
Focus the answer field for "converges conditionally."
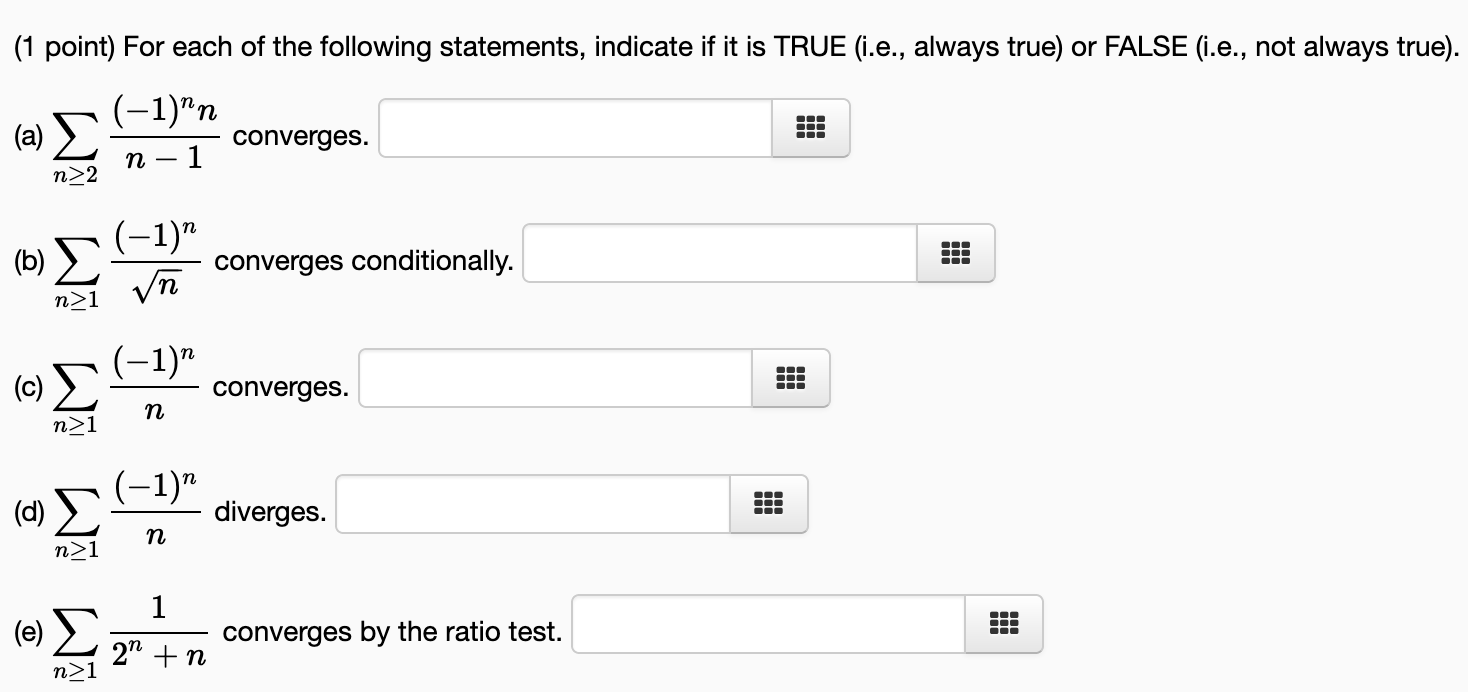[x=720, y=253]
